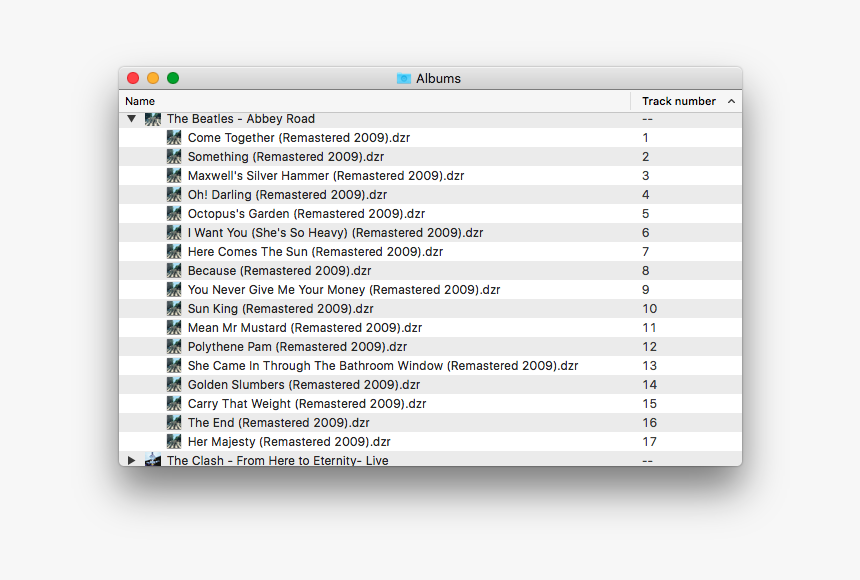Click the artwork icon for The End
Screen dimensions: 860x580
pos(173,422)
